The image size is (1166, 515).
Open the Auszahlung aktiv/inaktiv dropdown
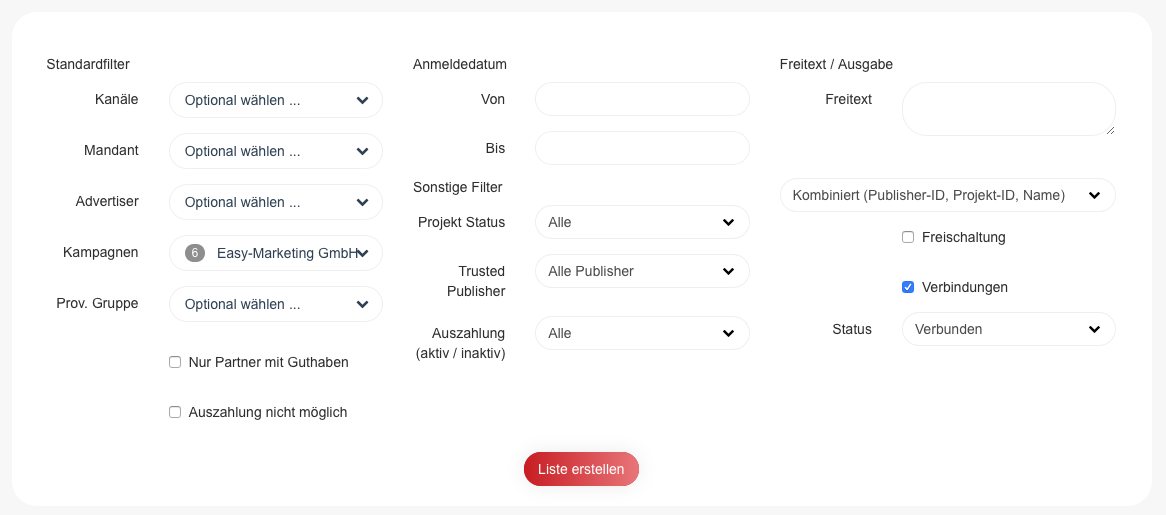(642, 333)
